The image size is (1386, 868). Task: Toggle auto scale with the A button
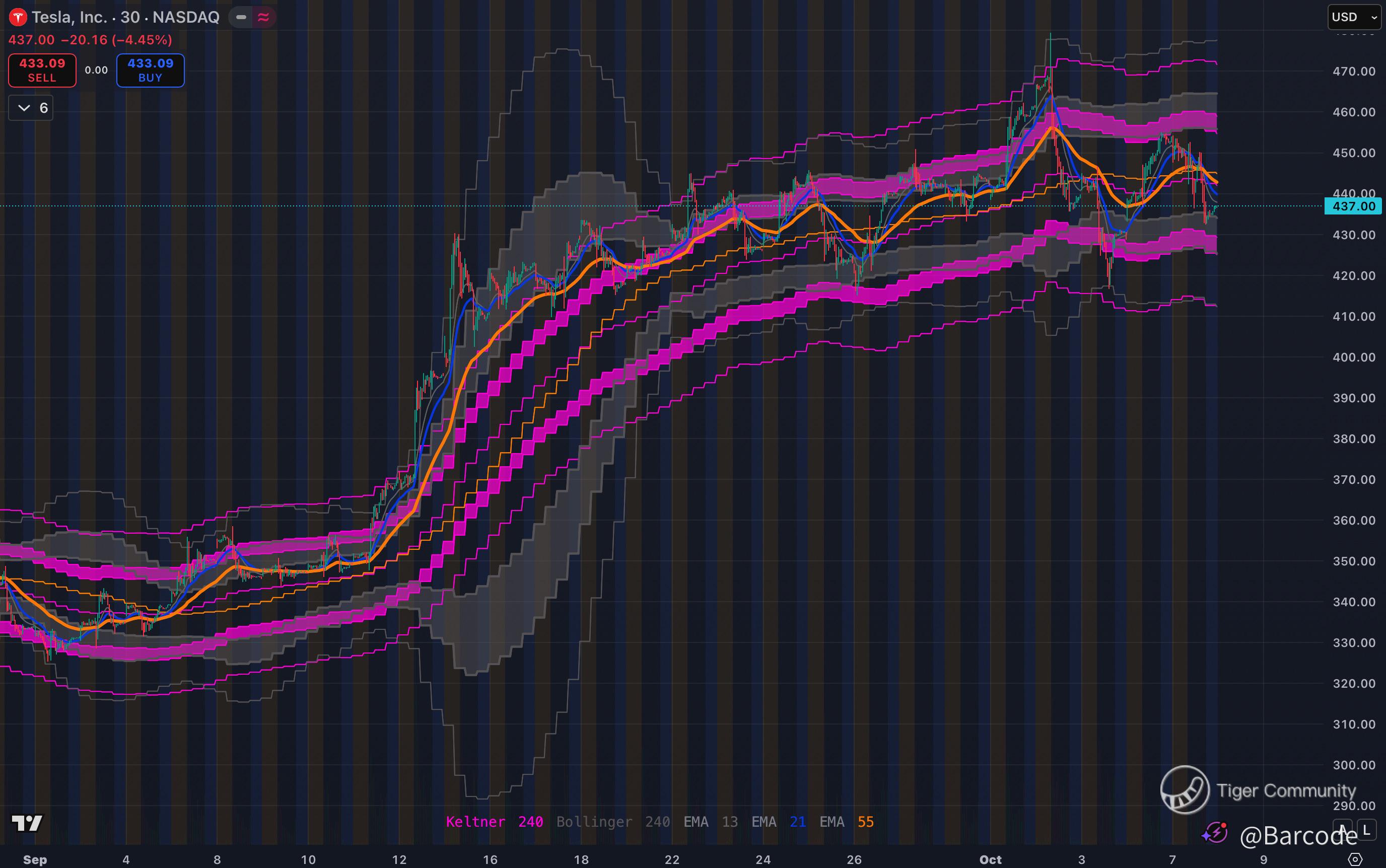tap(1342, 829)
